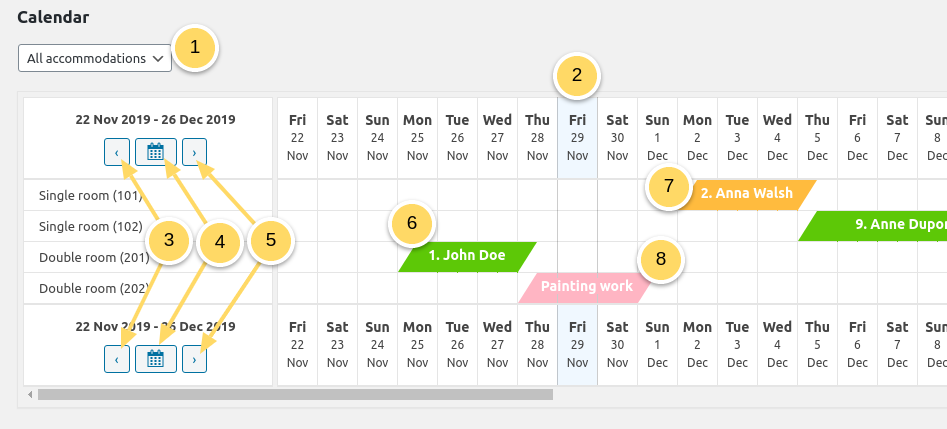The width and height of the screenshot is (947, 429).
Task: Select the Double room (202) row label
Action: (x=88, y=288)
